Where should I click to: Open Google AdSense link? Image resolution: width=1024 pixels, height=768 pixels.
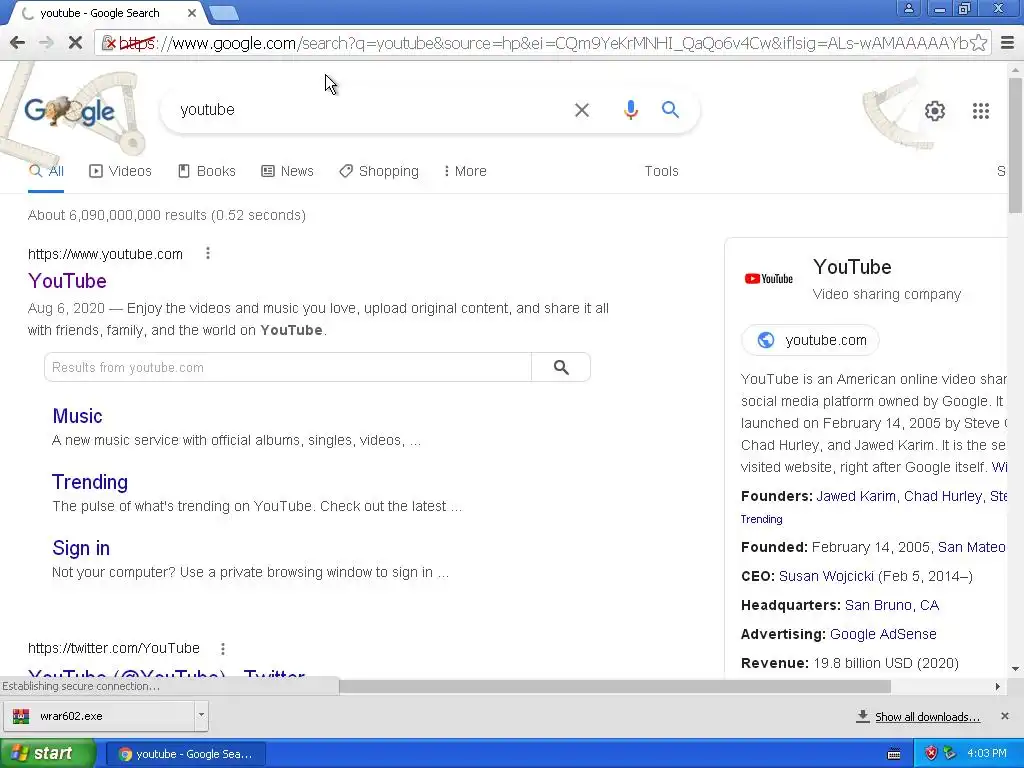tap(883, 634)
